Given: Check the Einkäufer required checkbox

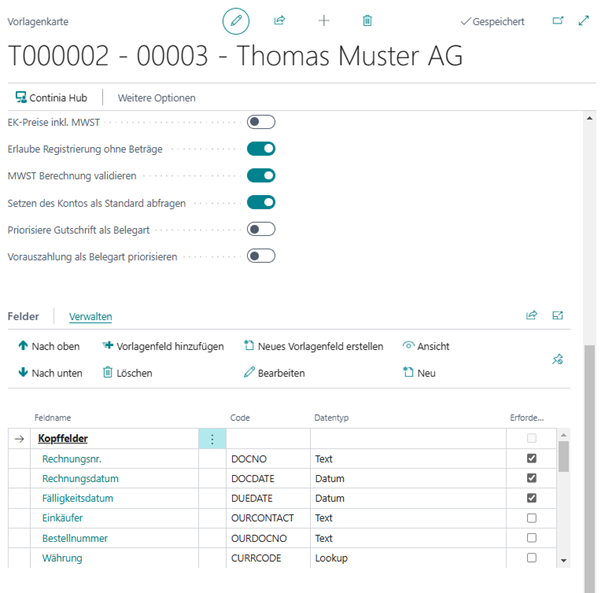Looking at the screenshot, I should [531, 518].
